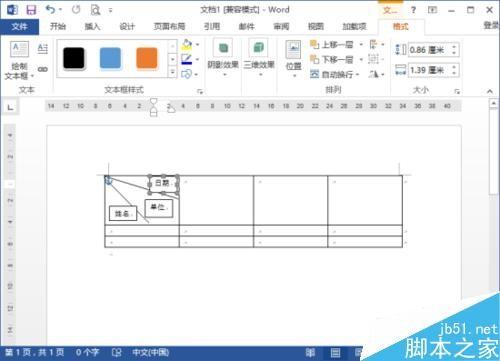Open the 位置 (Position) menu
This screenshot has width=500, height=361.
tap(293, 59)
